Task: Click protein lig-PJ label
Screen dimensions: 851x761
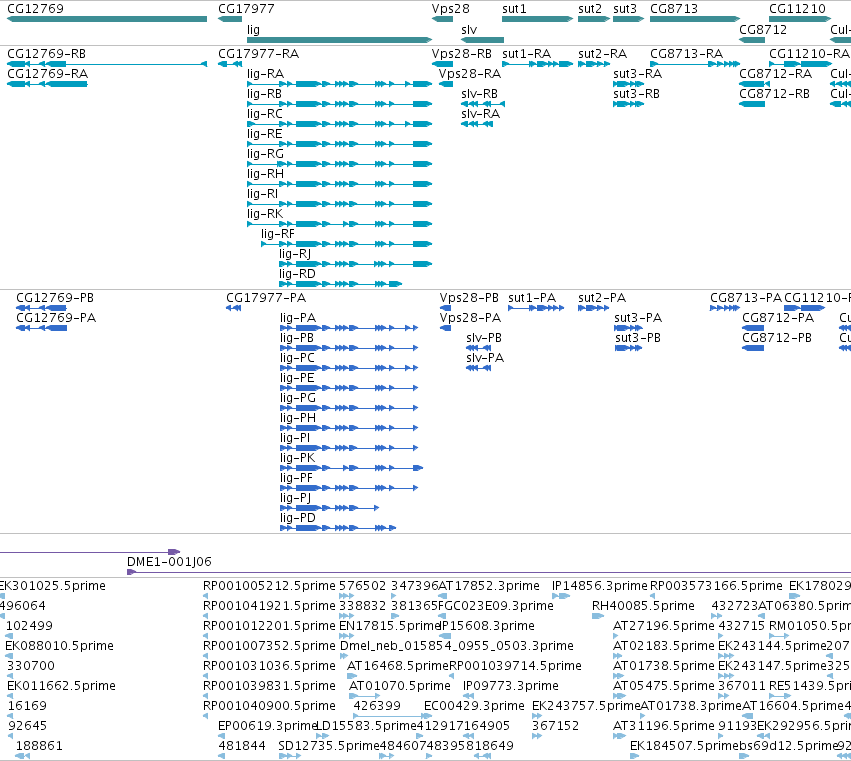Action: tap(295, 498)
